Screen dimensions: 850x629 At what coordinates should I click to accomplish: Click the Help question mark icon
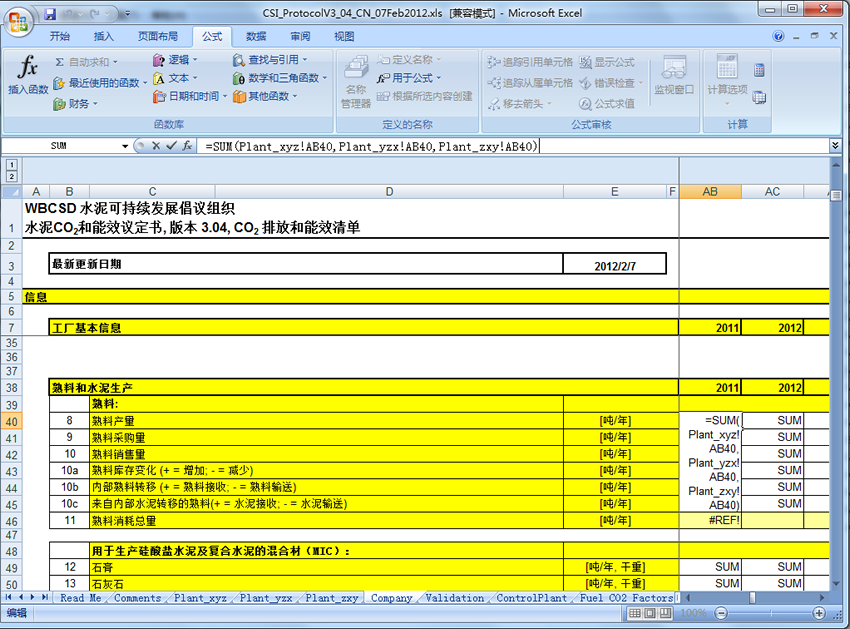(778, 37)
